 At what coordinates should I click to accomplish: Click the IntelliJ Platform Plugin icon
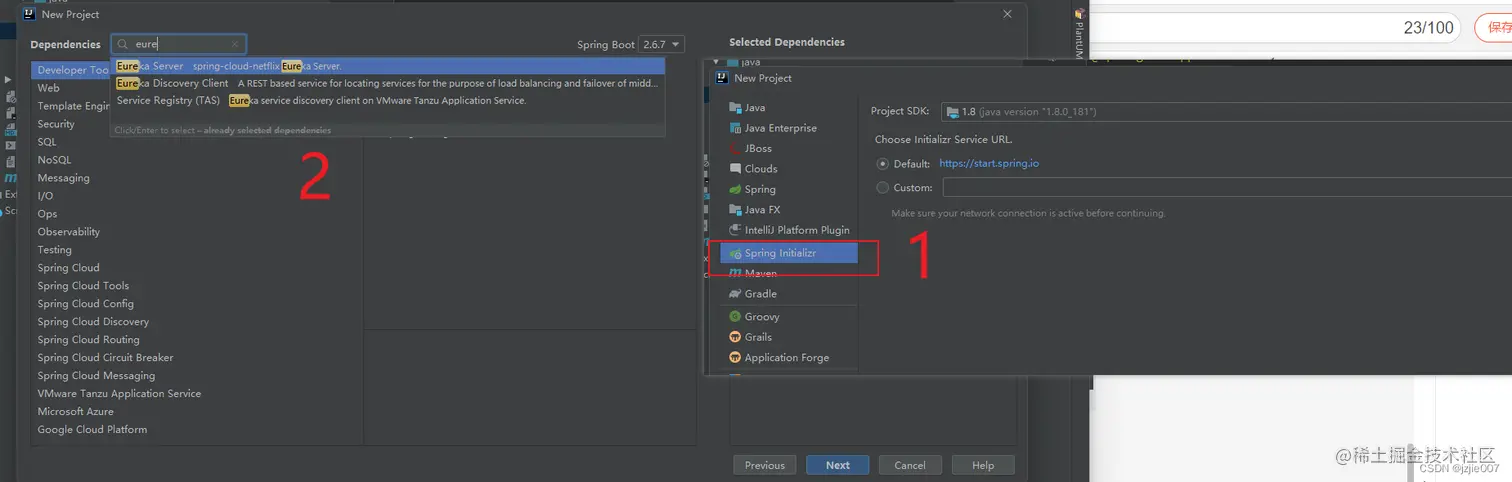[736, 230]
